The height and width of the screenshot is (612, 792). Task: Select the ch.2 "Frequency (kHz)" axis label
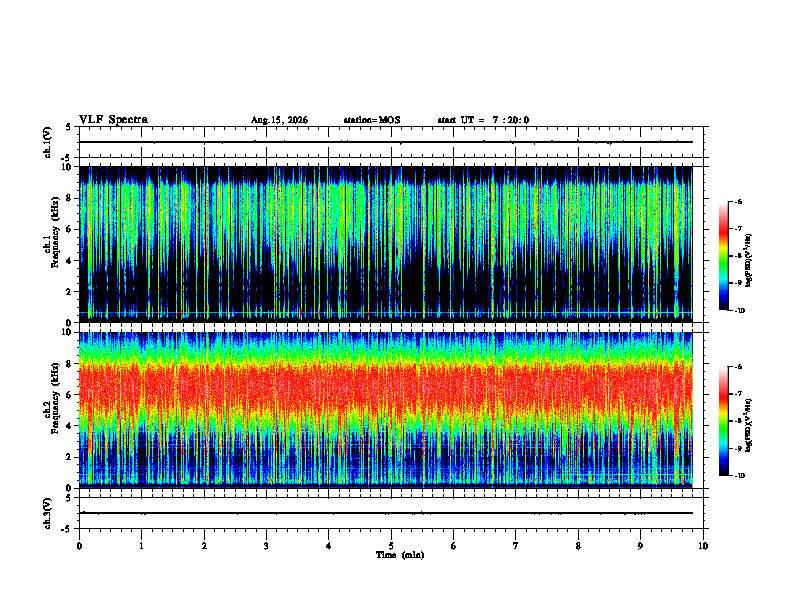click(55, 398)
